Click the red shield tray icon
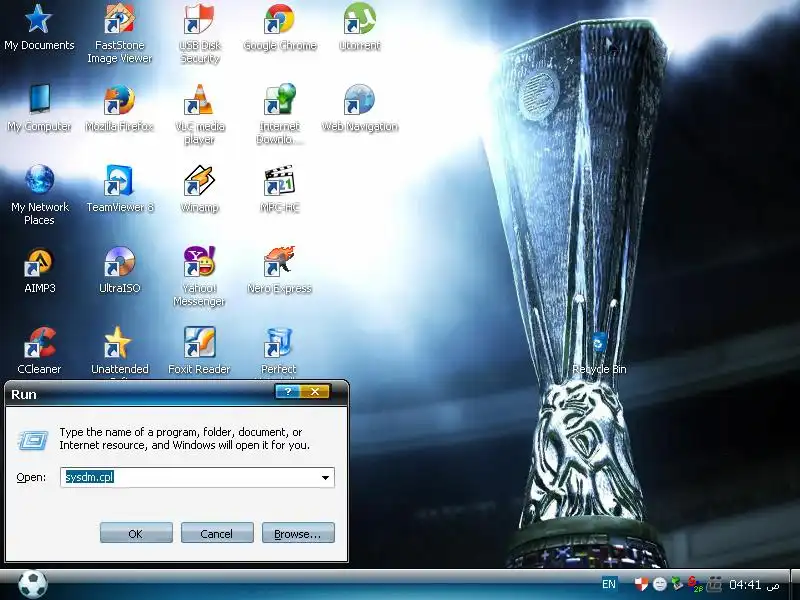The height and width of the screenshot is (600, 800). [x=641, y=584]
